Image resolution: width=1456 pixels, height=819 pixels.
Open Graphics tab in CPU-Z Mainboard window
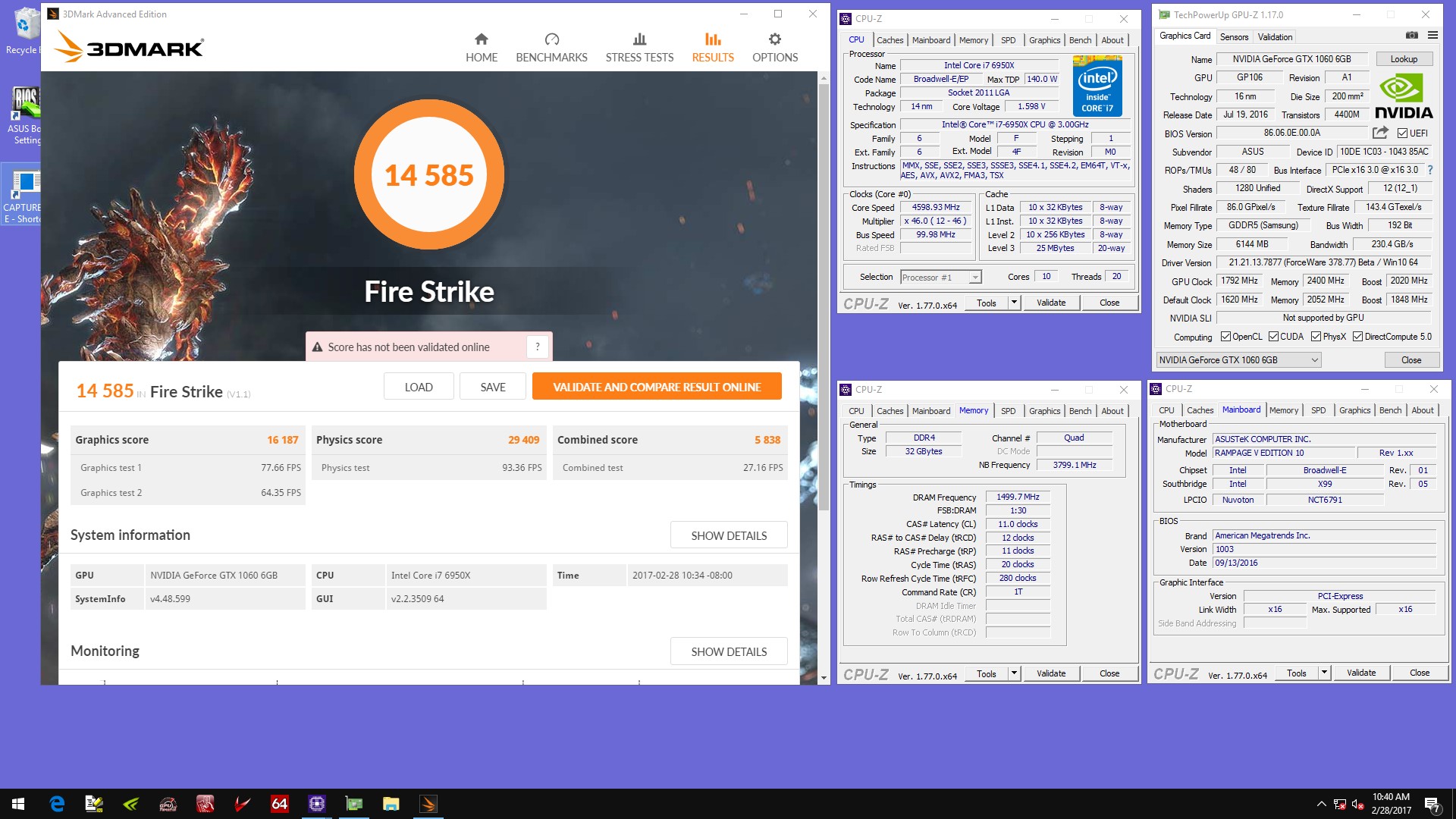tap(1354, 410)
